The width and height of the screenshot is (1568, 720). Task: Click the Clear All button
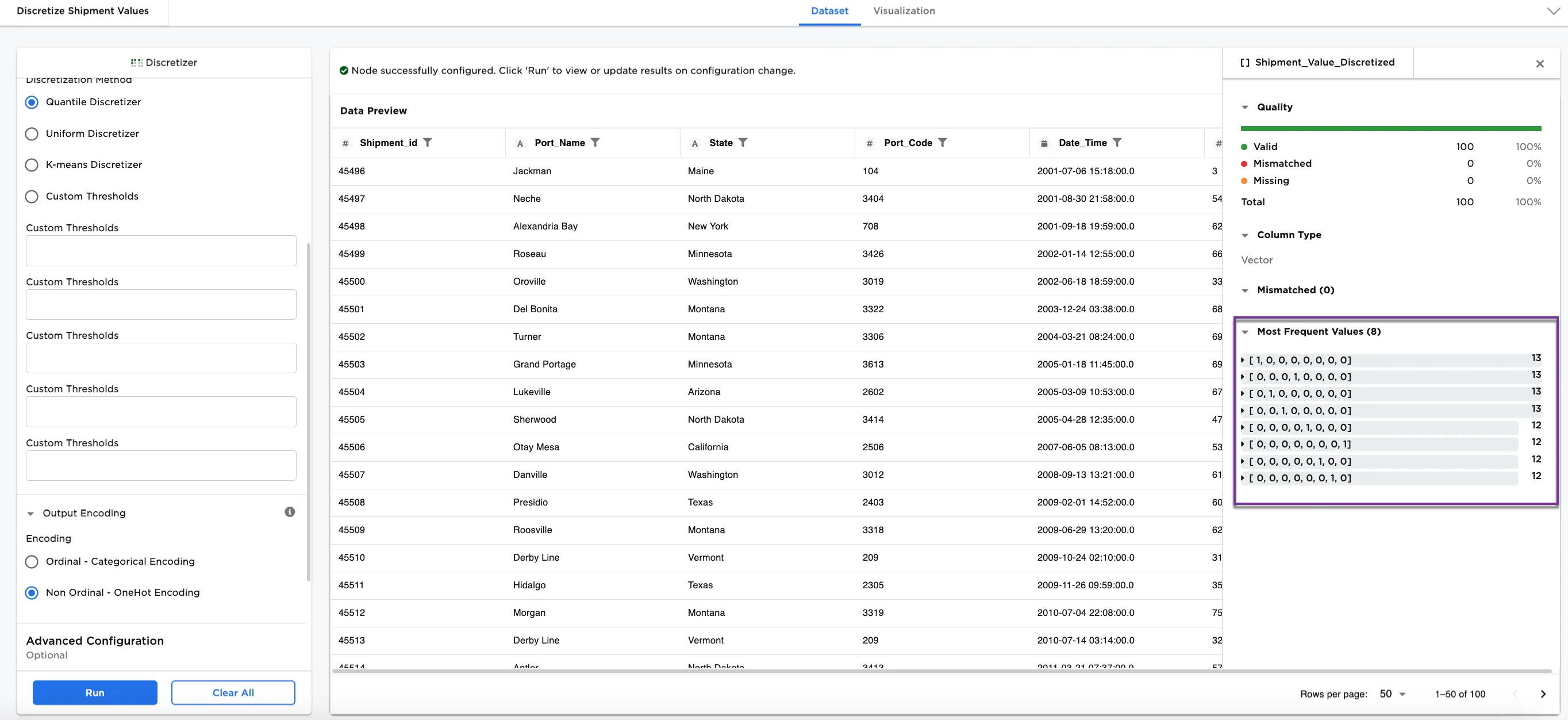point(233,692)
